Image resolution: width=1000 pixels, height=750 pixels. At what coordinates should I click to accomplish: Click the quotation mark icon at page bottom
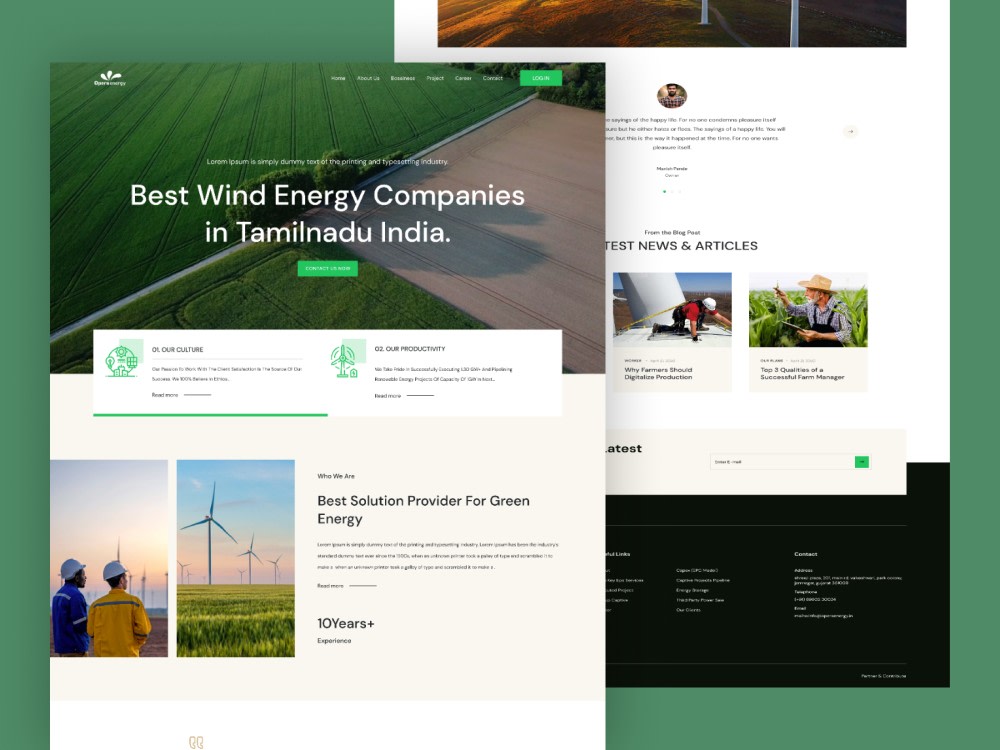click(x=196, y=742)
